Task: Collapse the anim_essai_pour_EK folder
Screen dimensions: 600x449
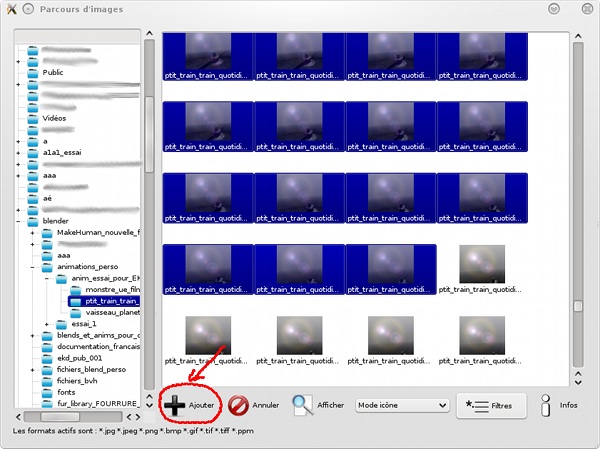Action: pos(47,278)
